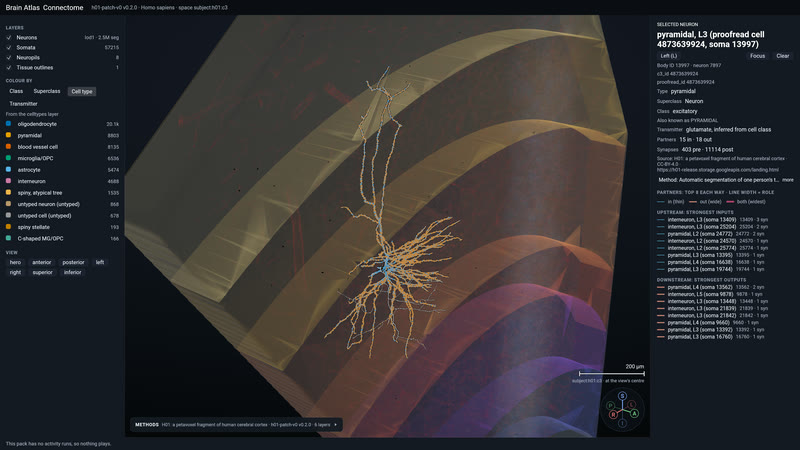Focus on the selected neuron
800x450 pixels.
pyautogui.click(x=757, y=56)
